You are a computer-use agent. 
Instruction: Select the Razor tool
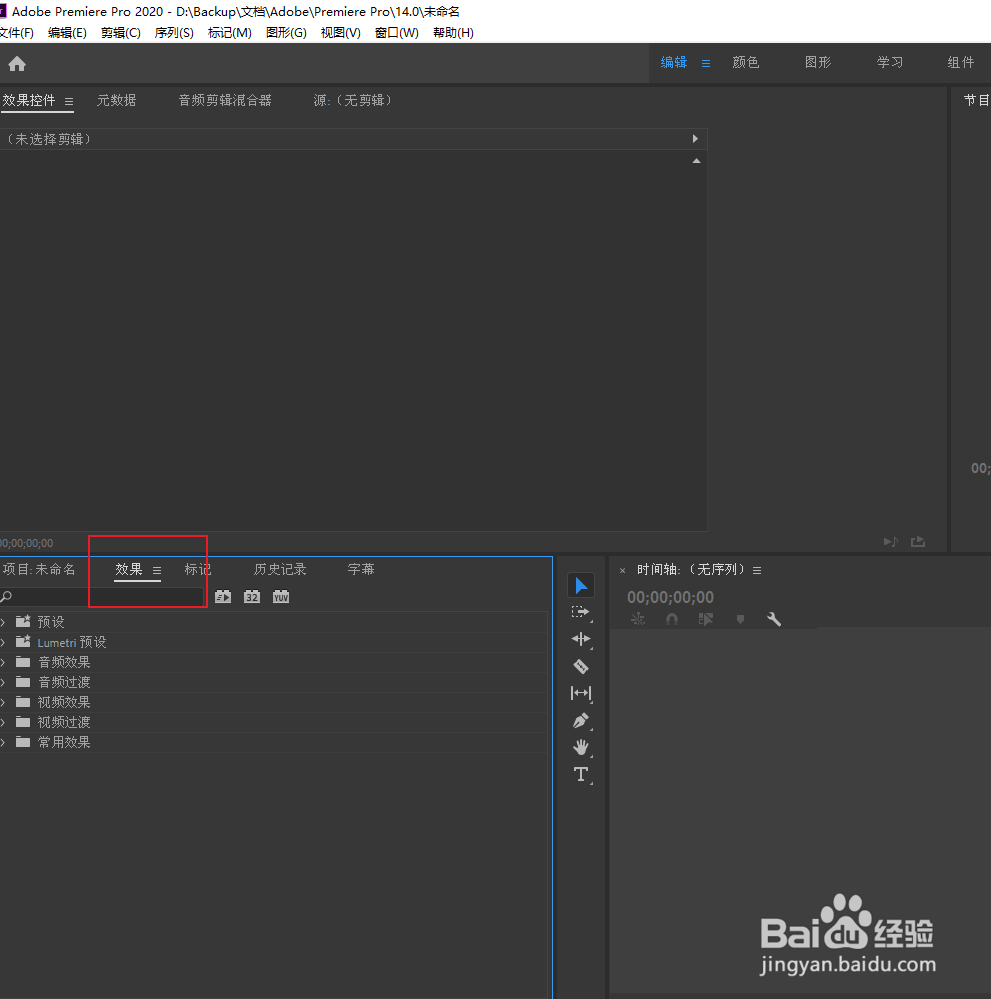coord(581,666)
